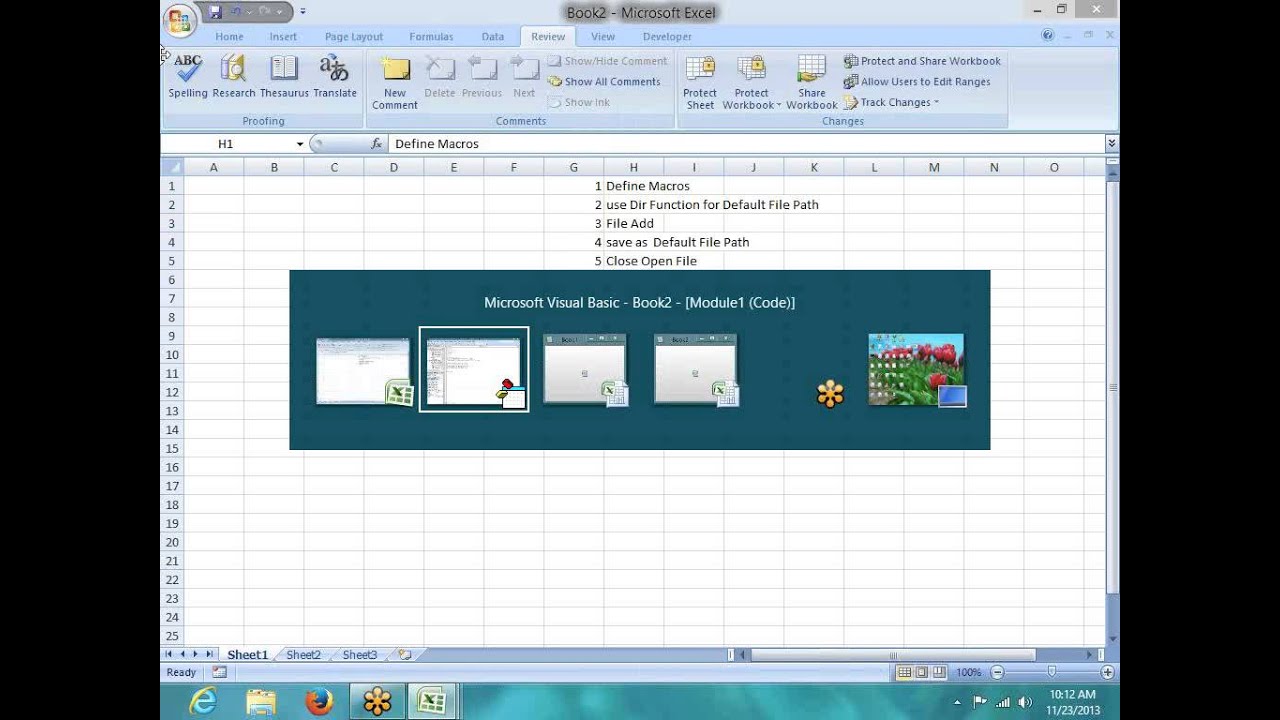Viewport: 1280px width, 720px height.
Task: Open the View ribbon tab
Action: point(603,37)
